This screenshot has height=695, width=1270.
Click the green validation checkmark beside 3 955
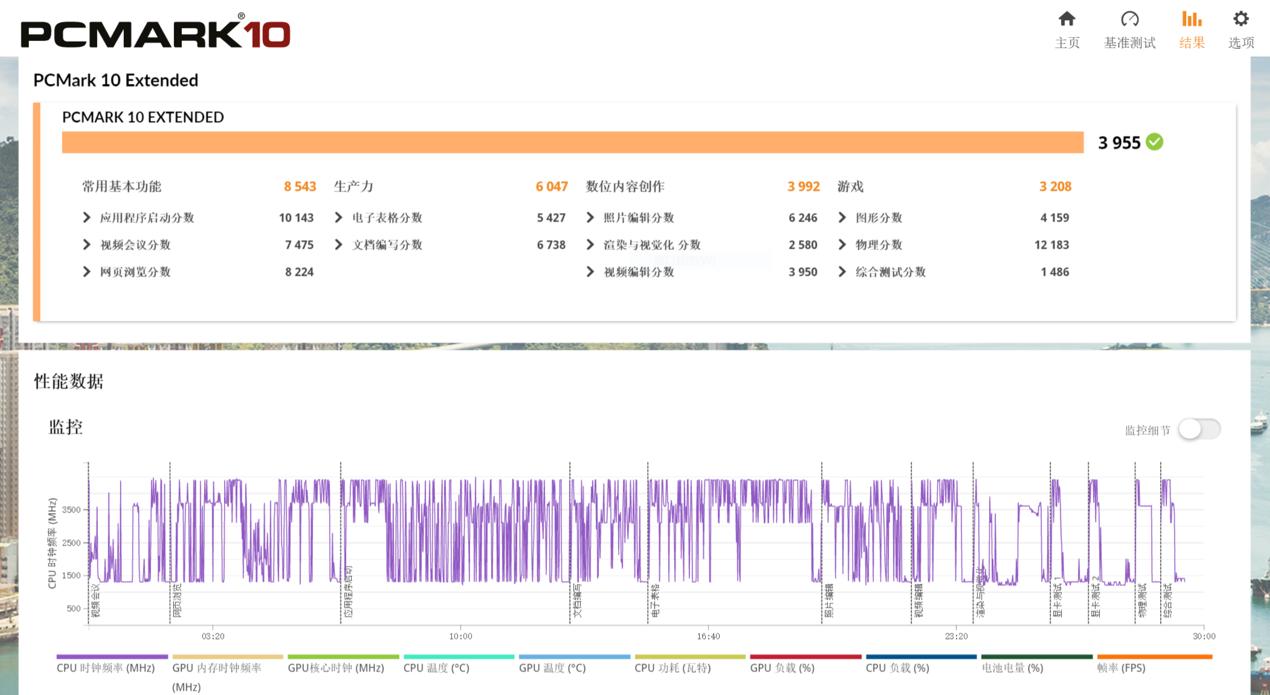(1154, 142)
